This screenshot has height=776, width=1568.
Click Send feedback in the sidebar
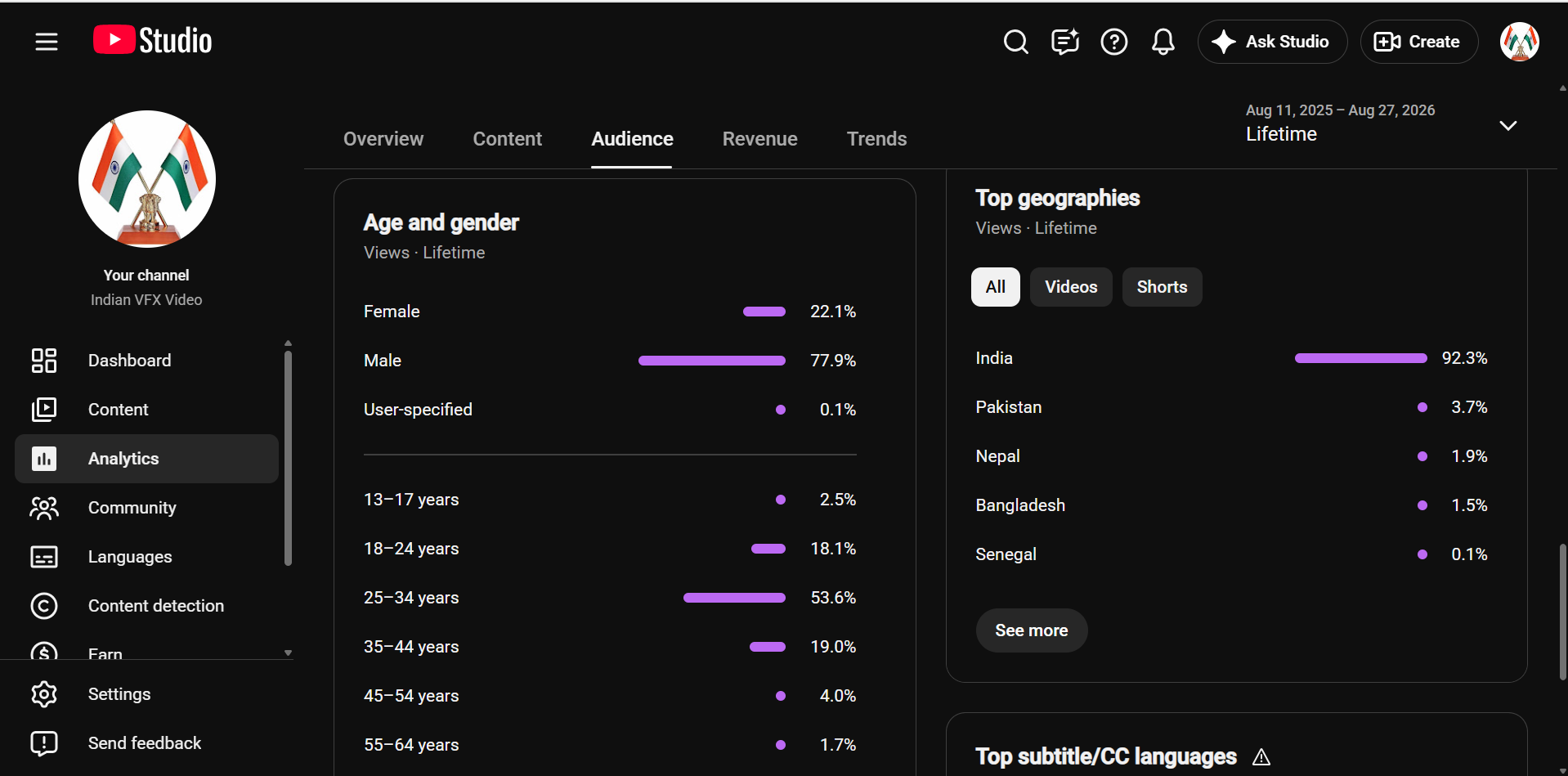(x=147, y=743)
